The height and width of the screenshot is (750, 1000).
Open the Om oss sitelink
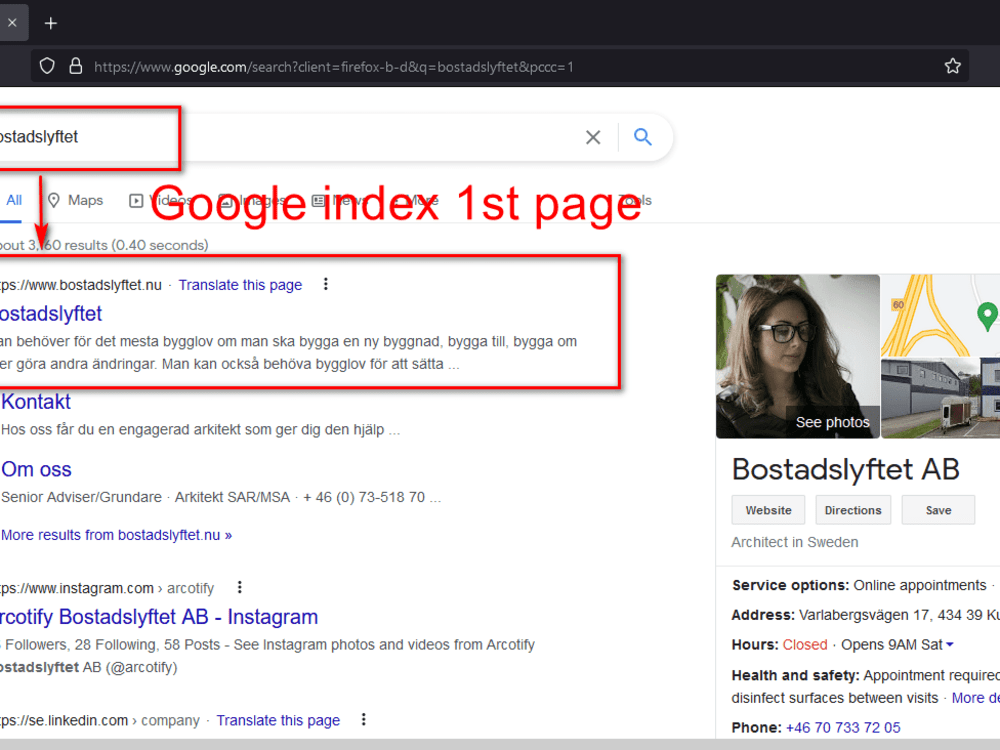click(36, 469)
